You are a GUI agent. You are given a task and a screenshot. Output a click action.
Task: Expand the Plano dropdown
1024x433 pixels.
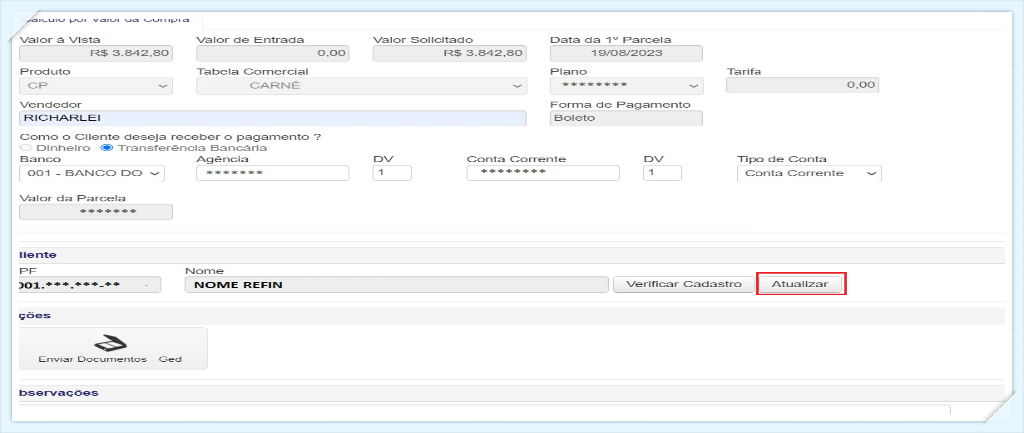point(627,86)
